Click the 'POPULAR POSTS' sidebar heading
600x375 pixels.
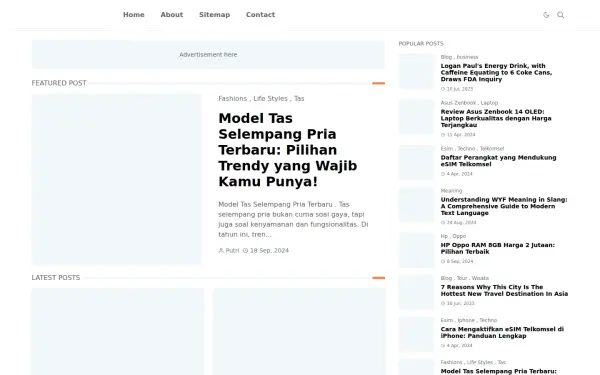coord(421,44)
